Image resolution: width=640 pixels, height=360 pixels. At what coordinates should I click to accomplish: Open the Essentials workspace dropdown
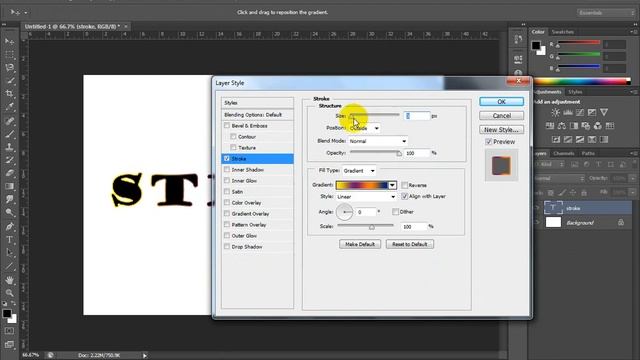[x=607, y=13]
